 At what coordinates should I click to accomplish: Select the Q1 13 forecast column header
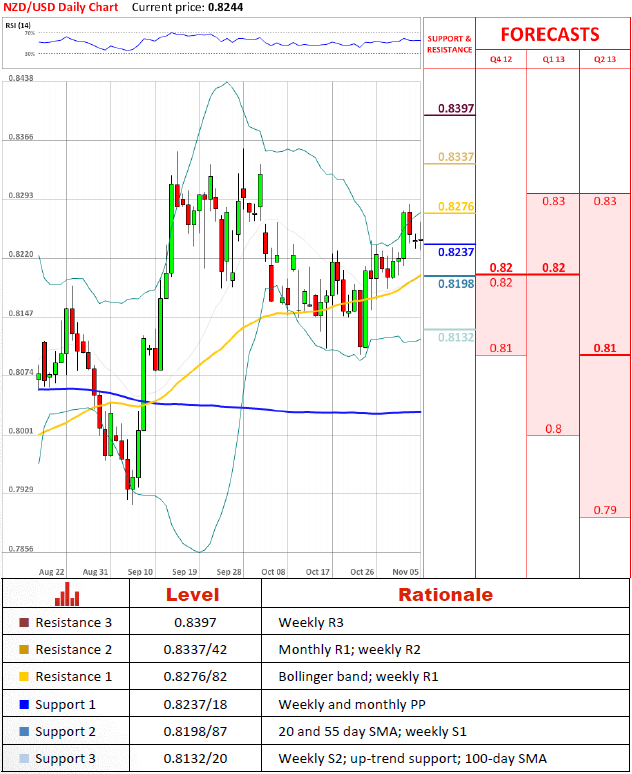(x=553, y=59)
